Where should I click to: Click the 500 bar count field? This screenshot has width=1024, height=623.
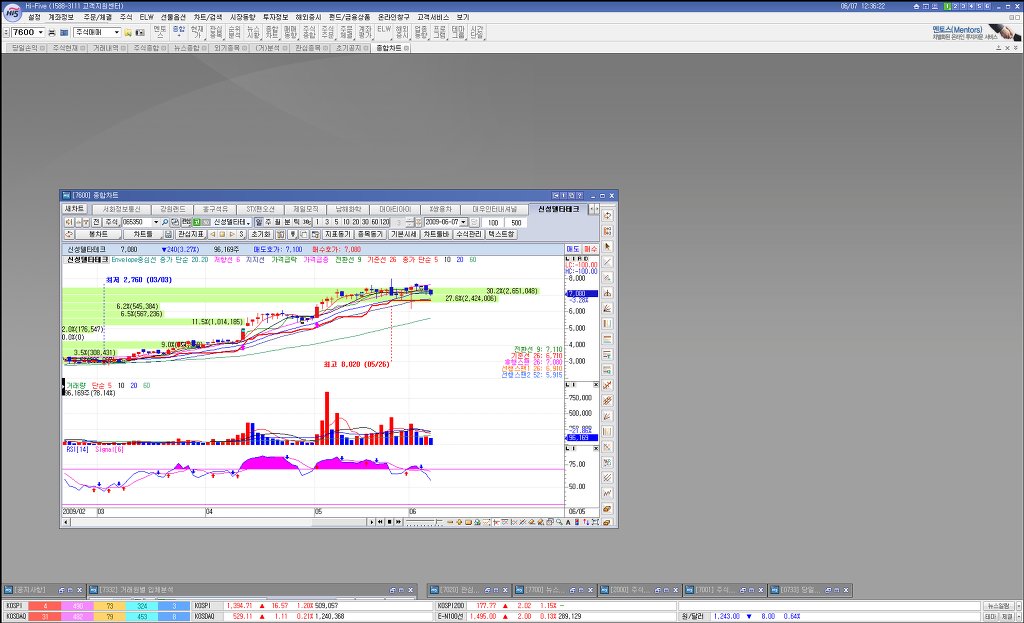point(516,223)
